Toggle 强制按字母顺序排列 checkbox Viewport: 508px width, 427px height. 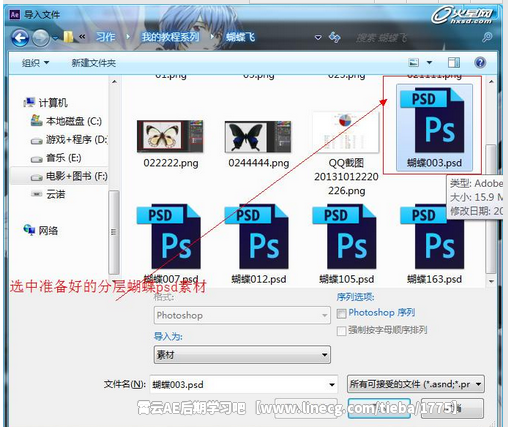click(341, 331)
